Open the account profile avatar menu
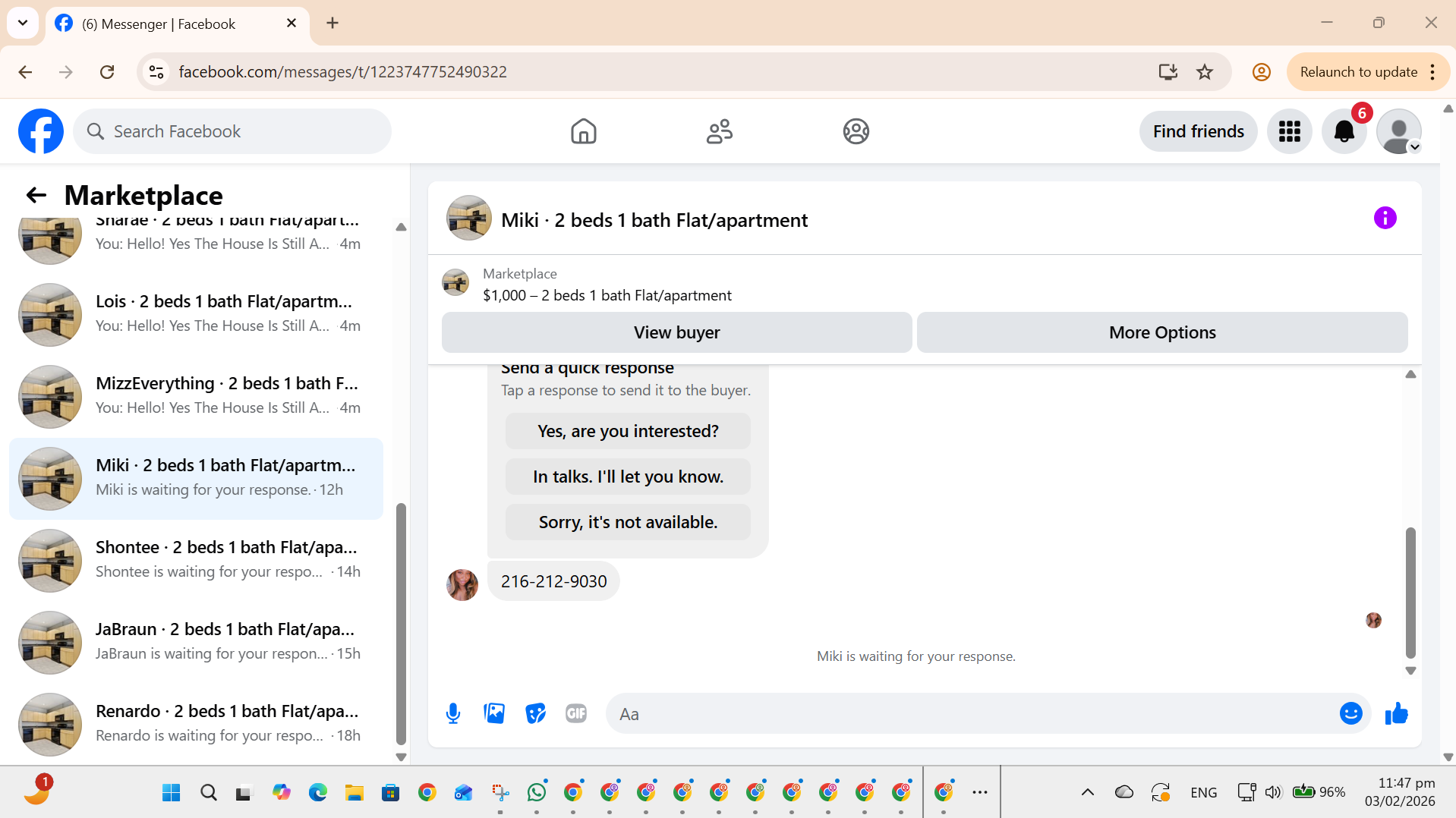This screenshot has width=1456, height=818. click(1398, 131)
